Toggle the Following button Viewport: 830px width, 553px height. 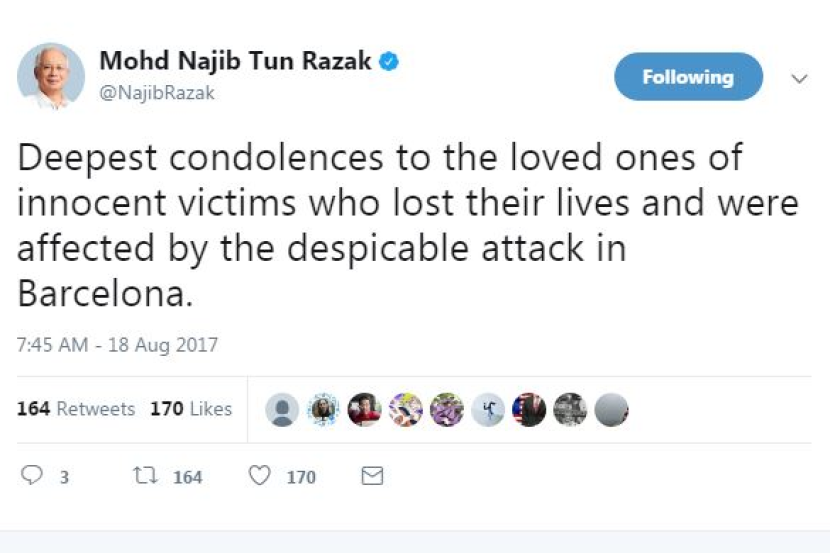(x=688, y=77)
